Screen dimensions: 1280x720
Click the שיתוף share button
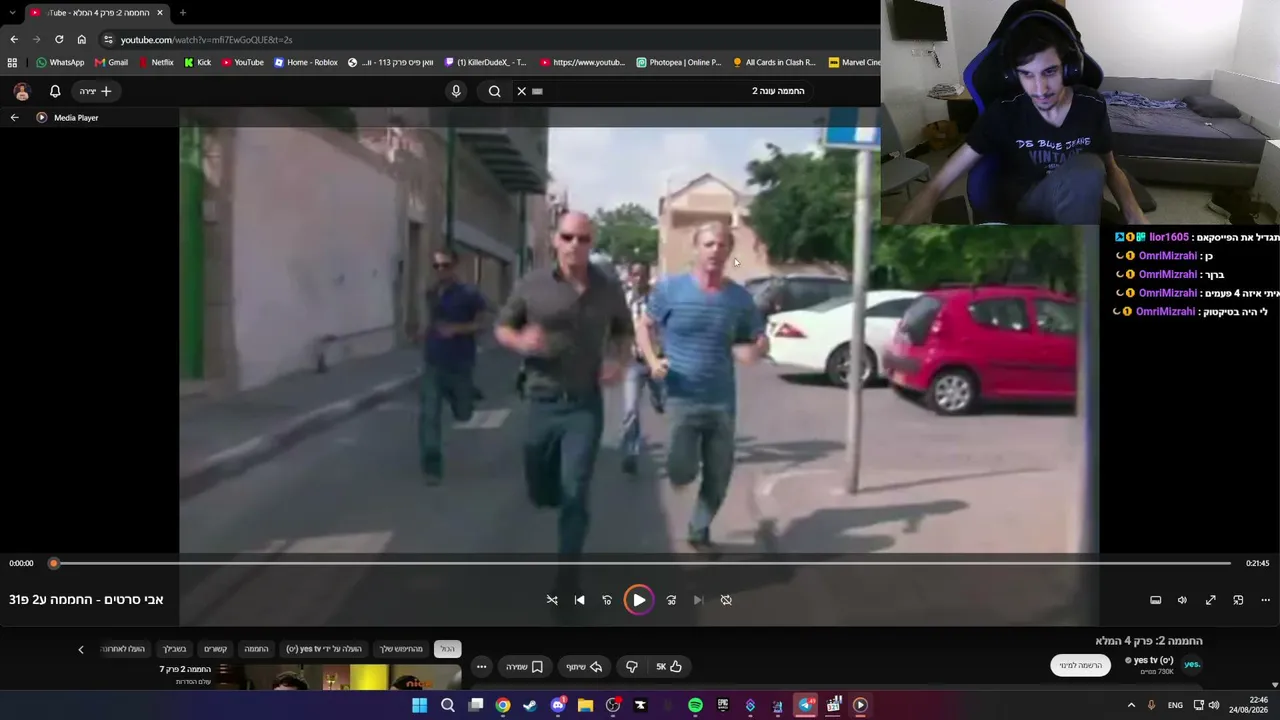point(585,667)
